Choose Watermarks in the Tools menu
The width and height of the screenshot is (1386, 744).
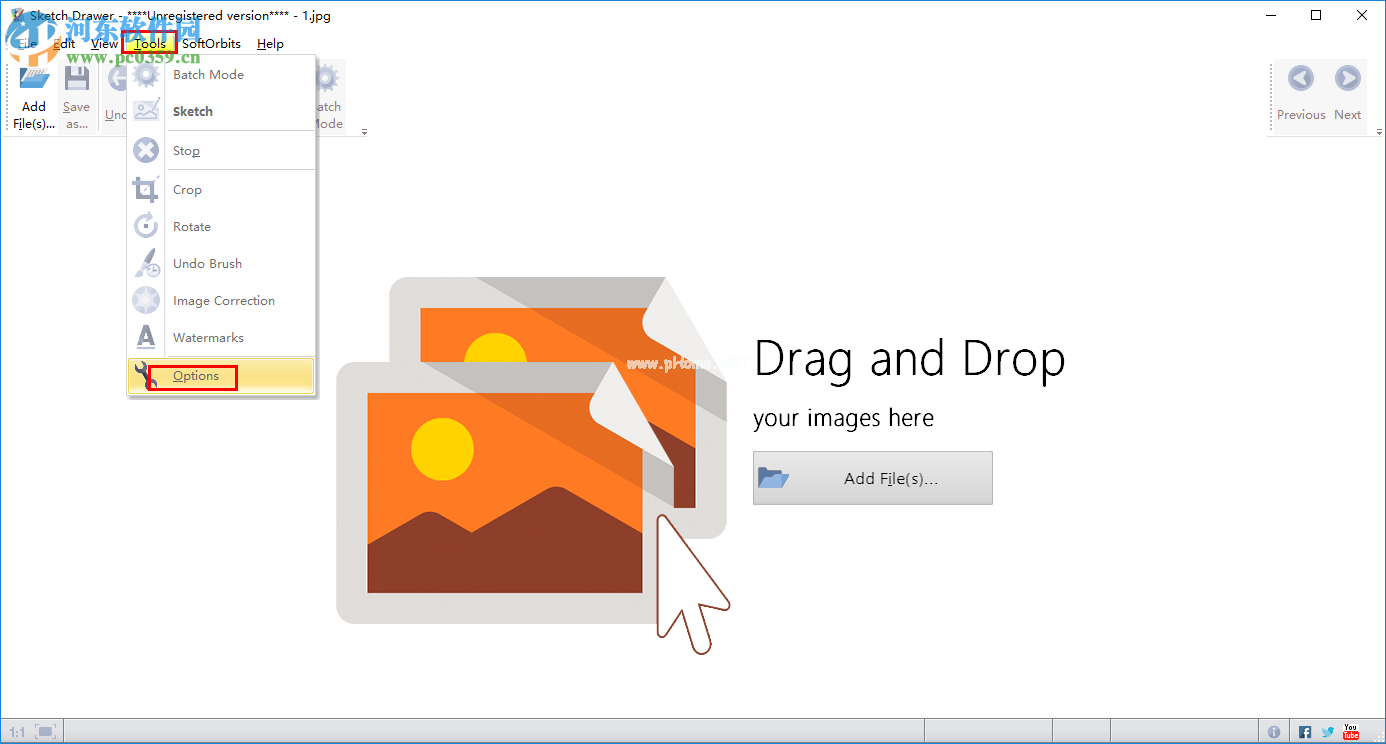[x=208, y=338]
